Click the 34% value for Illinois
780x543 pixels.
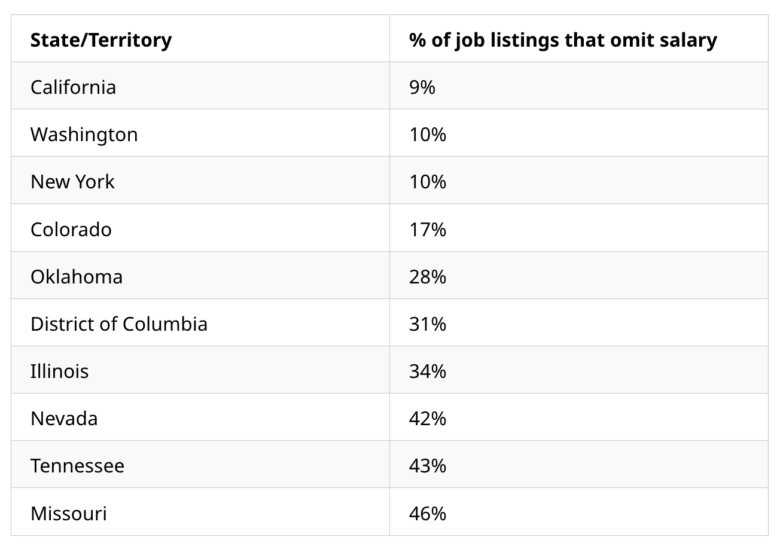(427, 371)
